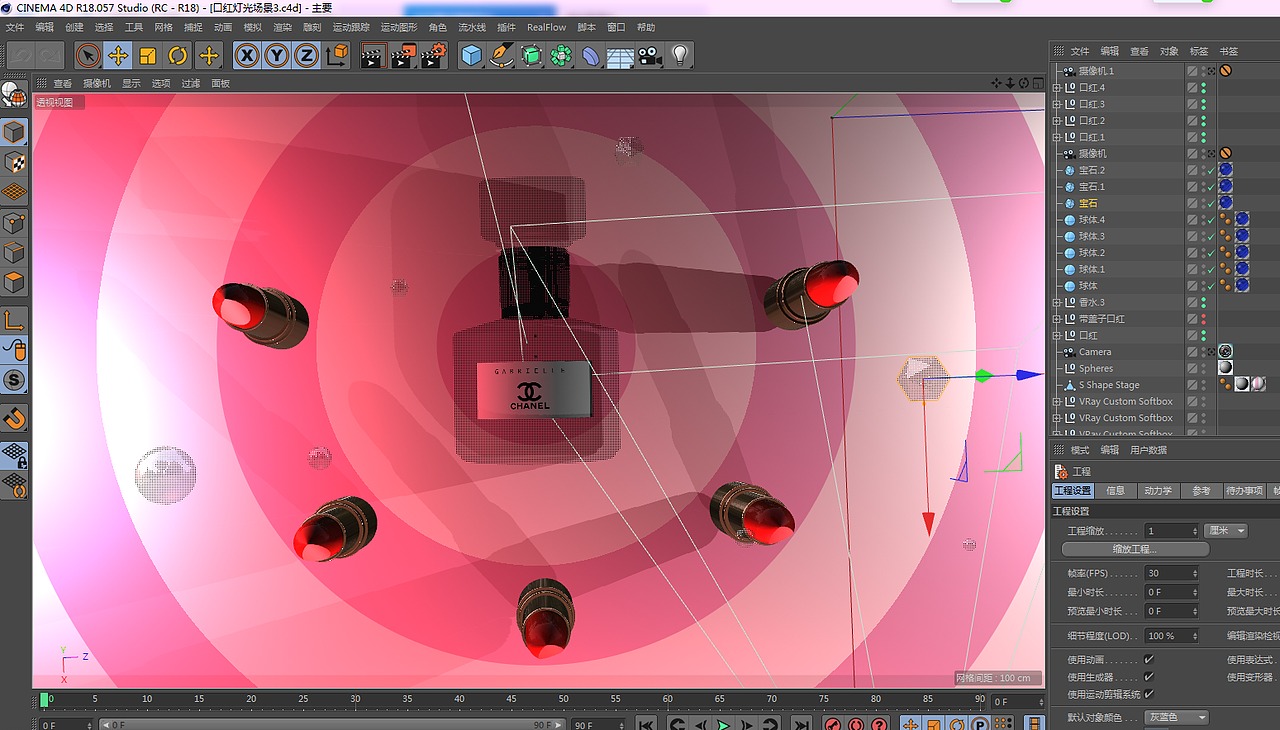Open the 摄像机 viewport menu

click(x=97, y=84)
